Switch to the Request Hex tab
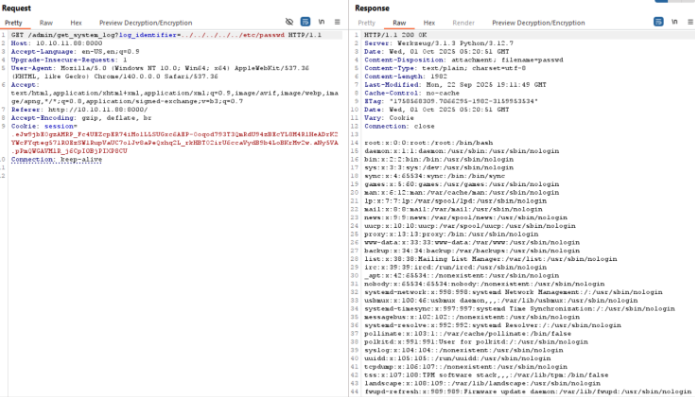Screen dimensions: 695x397 (x=76, y=23)
